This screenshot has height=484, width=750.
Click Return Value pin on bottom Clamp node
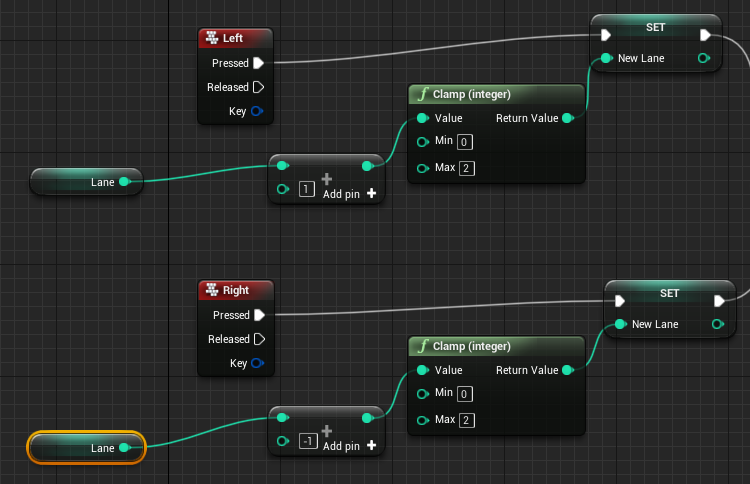(568, 371)
